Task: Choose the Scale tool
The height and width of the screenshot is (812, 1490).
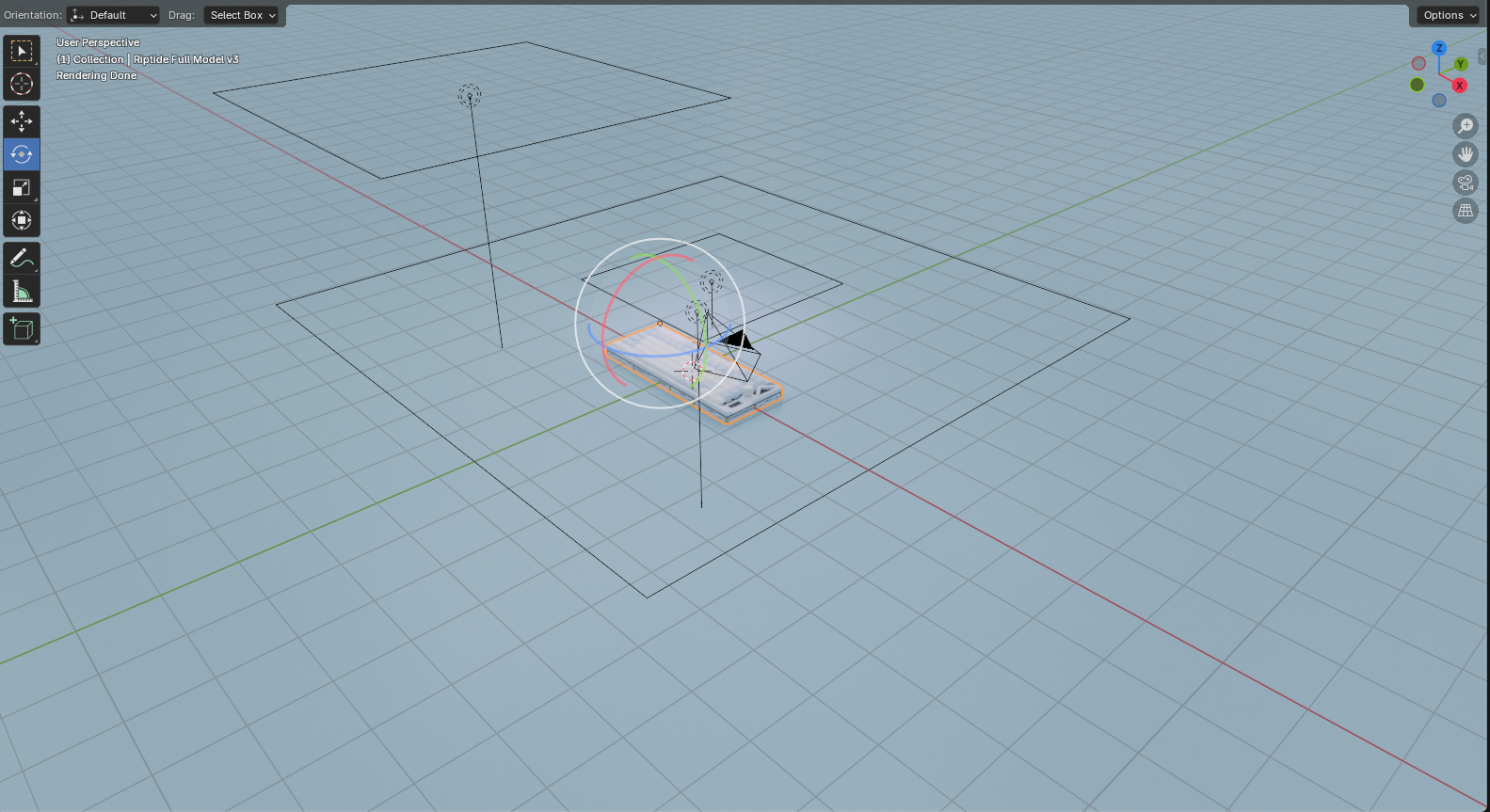Action: click(x=21, y=187)
